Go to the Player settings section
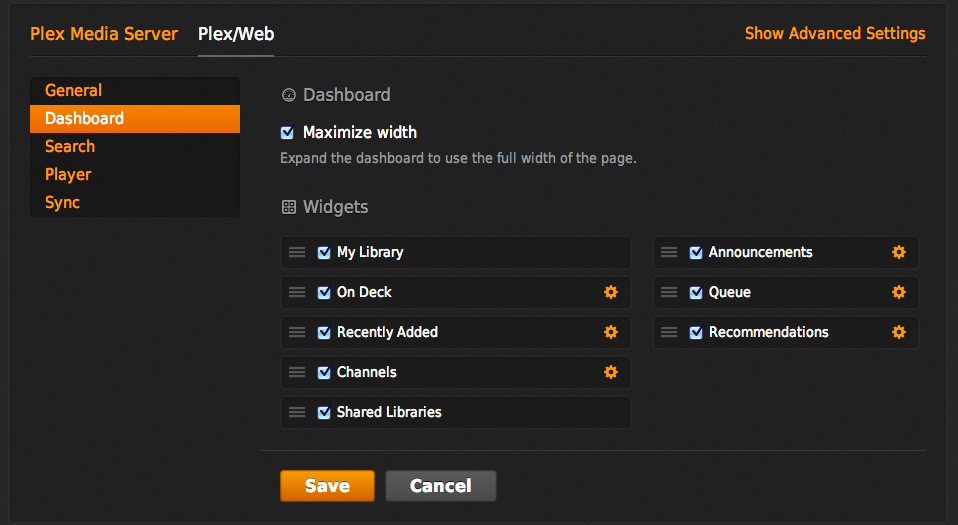The image size is (958, 525). (68, 174)
